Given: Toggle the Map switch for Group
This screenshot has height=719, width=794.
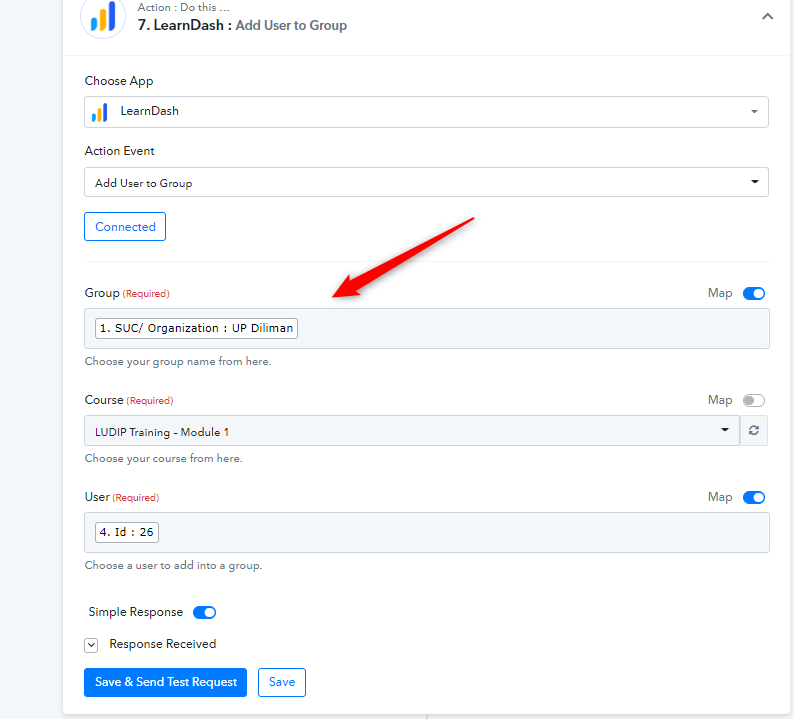Looking at the screenshot, I should [753, 293].
